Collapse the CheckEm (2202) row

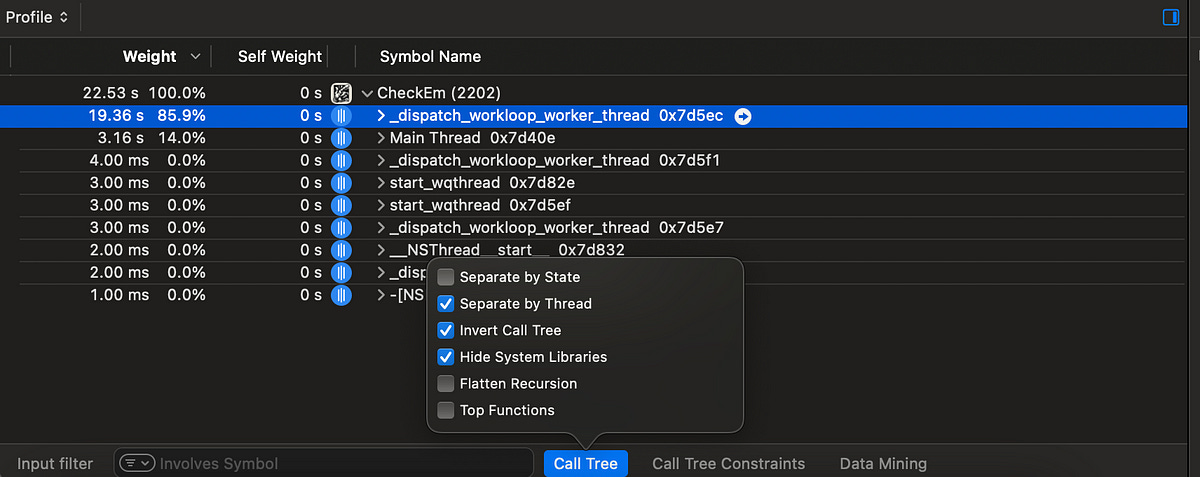click(x=367, y=93)
